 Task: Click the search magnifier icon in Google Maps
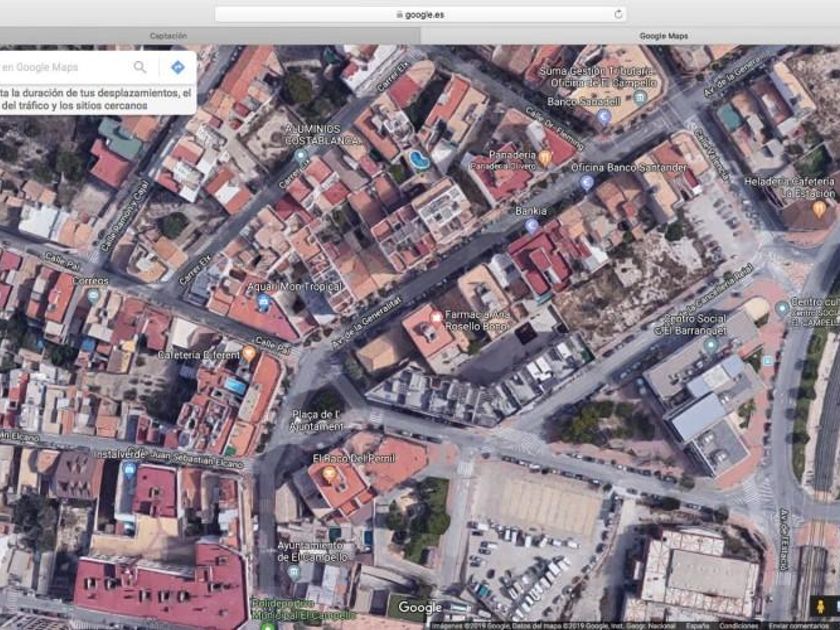(140, 67)
